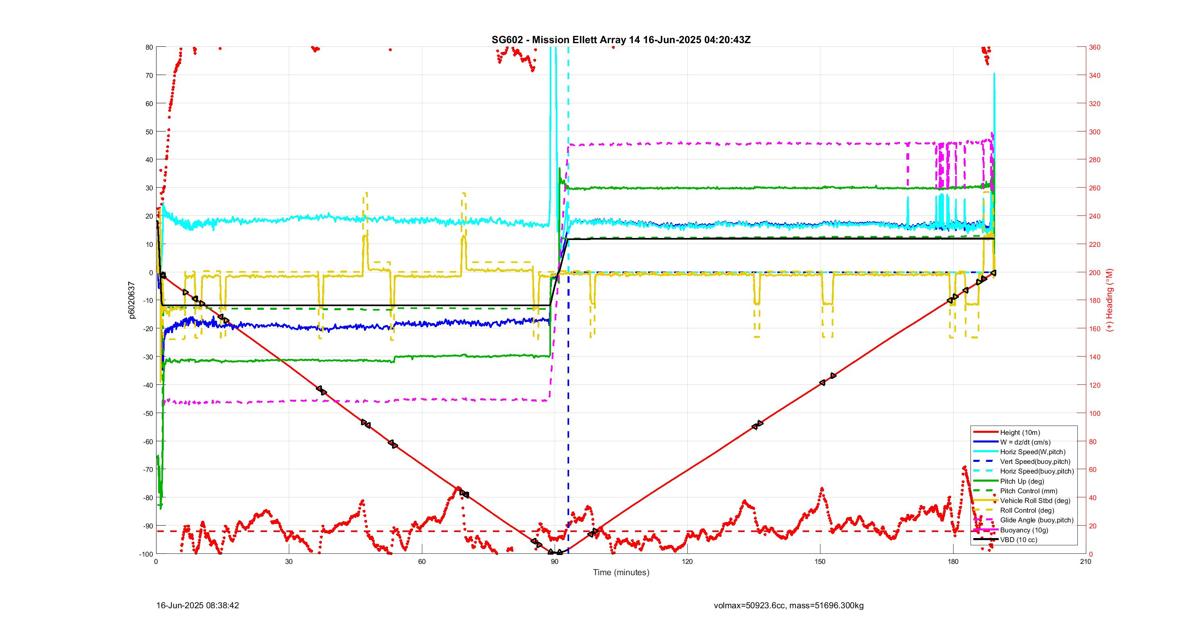Select the "Pitch Control (mm)" legend entry
1200x622 pixels.
pyautogui.click(x=1029, y=491)
